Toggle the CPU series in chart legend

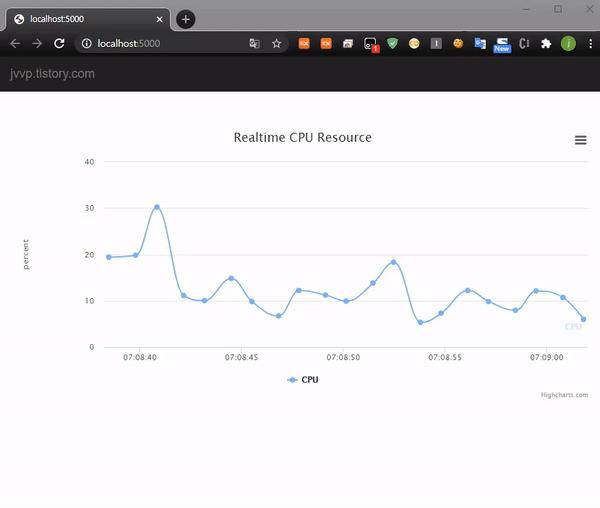coord(302,380)
